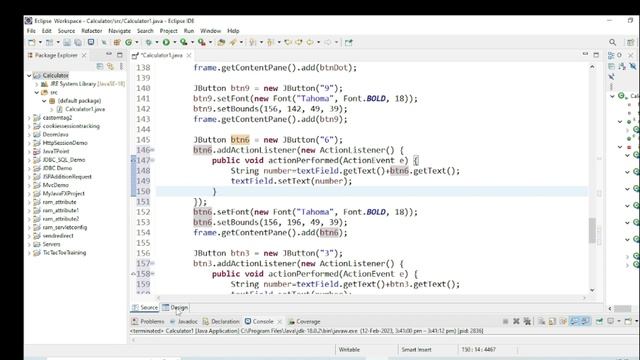Click the Pin Console icon
This screenshot has width=640, height=360.
599,321
